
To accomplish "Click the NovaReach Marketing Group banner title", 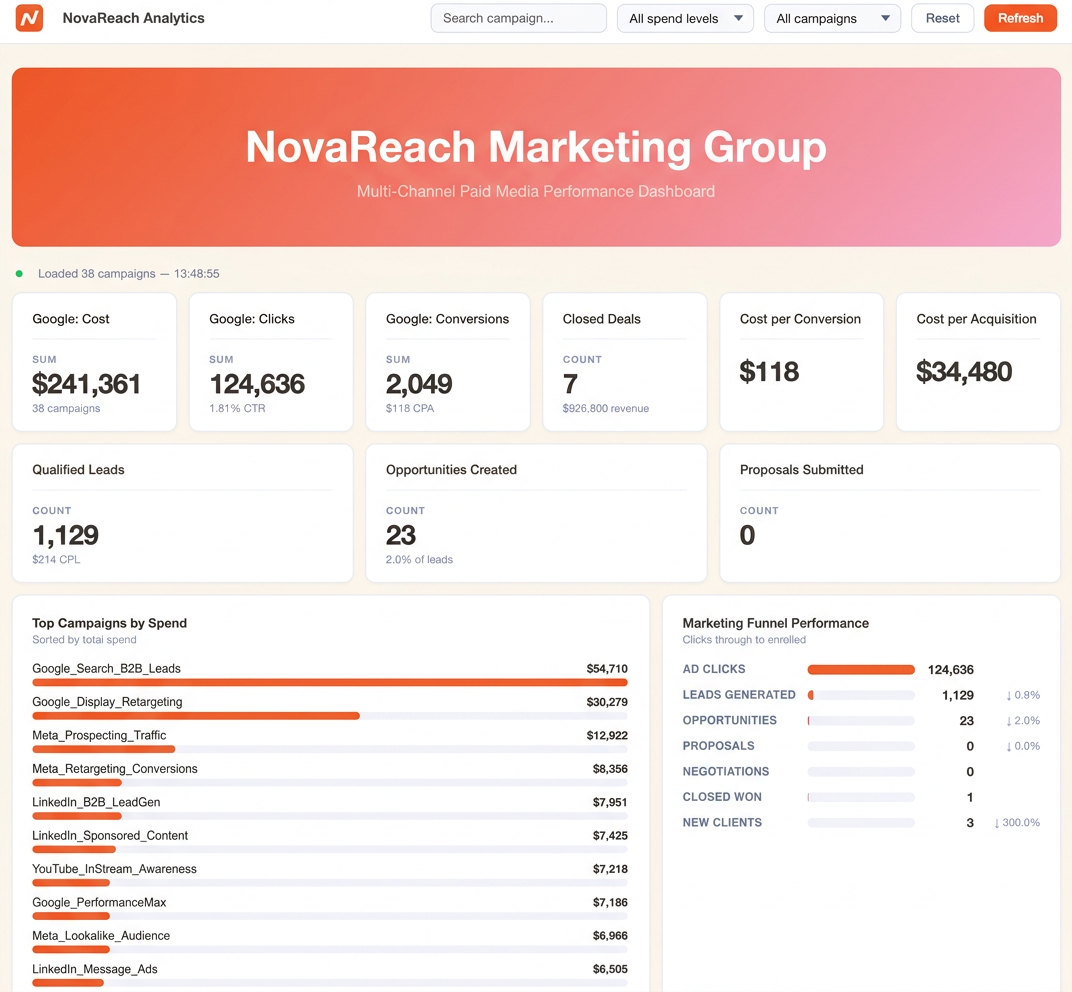I will coord(536,147).
